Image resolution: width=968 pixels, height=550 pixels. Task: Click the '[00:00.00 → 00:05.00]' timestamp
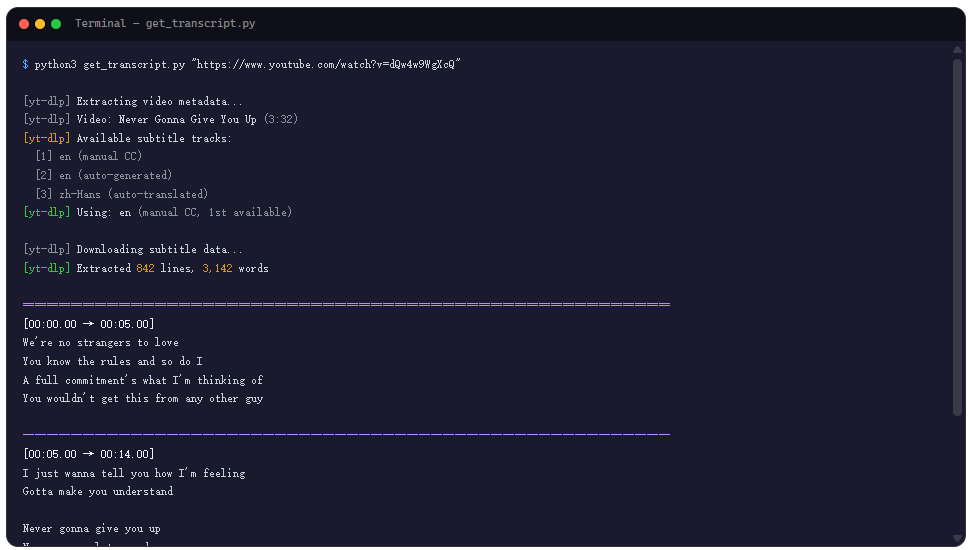88,324
